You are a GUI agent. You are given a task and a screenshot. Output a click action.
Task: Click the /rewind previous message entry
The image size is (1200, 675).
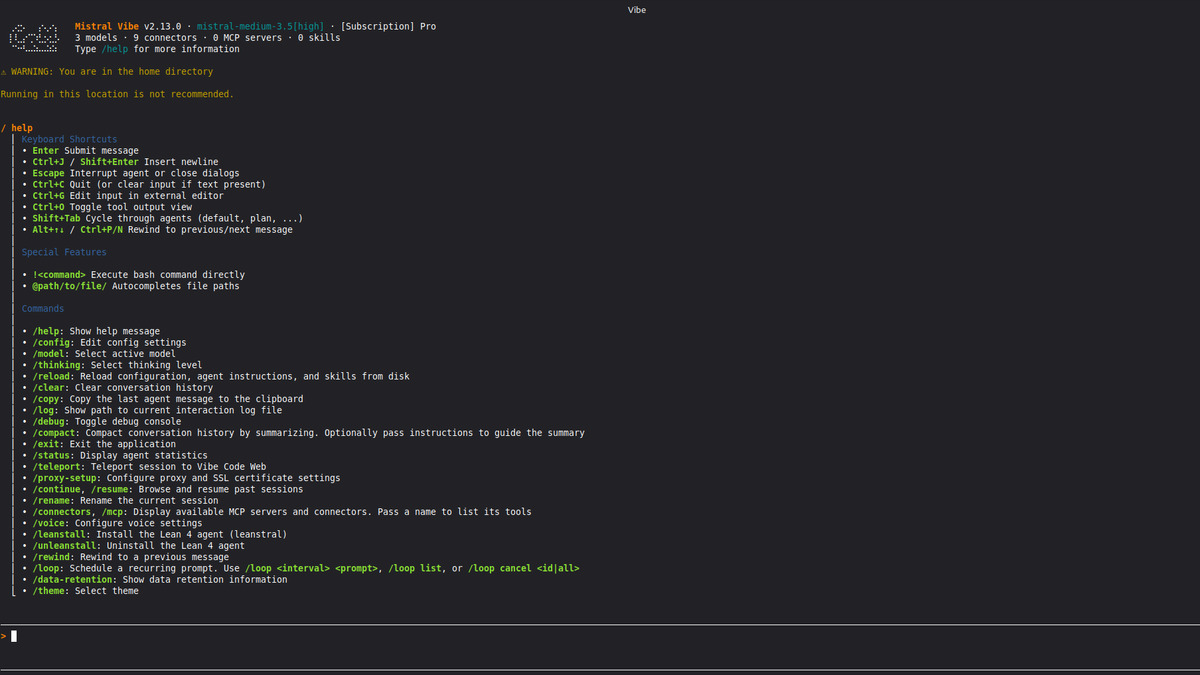[125, 556]
